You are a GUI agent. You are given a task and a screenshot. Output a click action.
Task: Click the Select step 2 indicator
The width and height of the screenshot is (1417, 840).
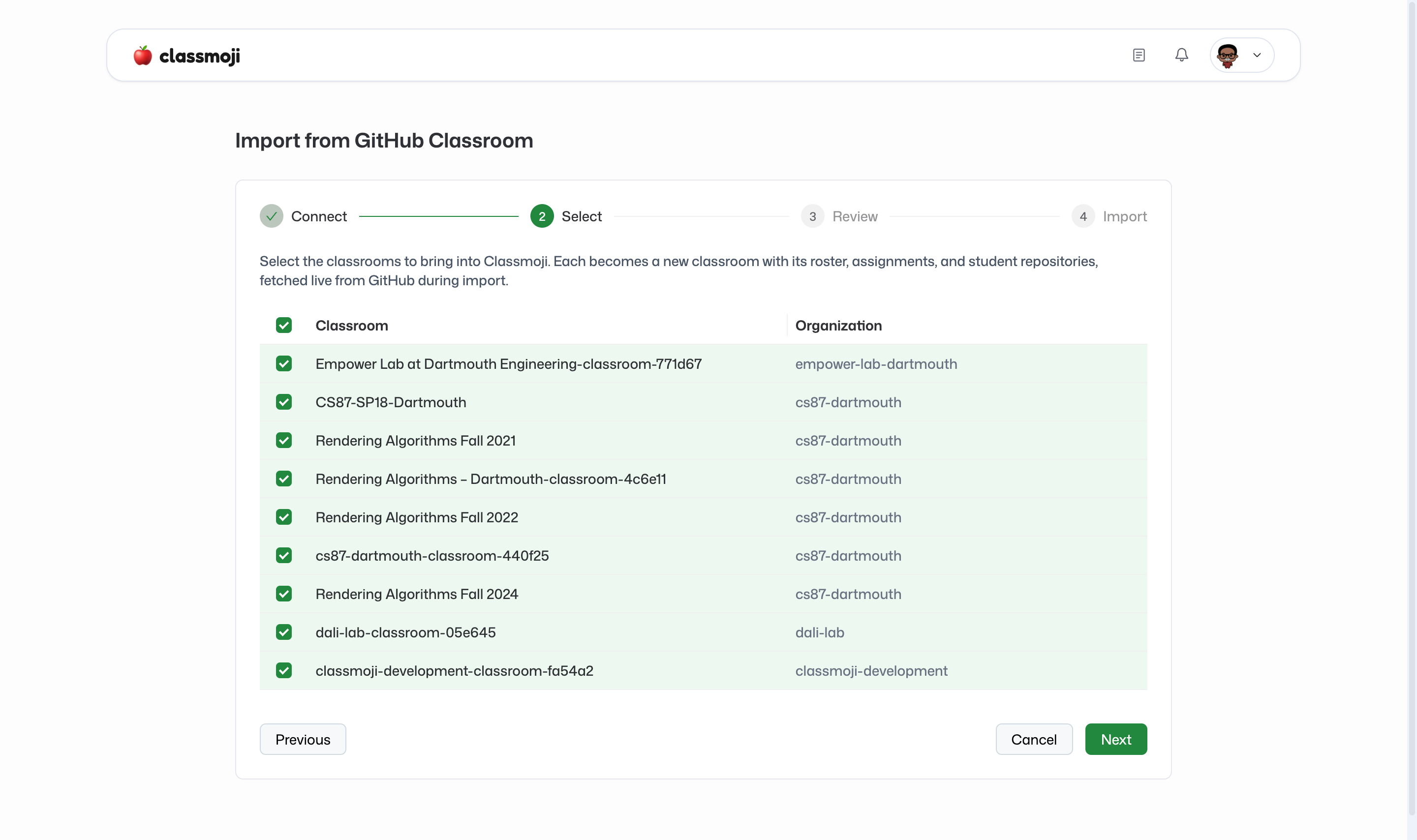click(542, 216)
